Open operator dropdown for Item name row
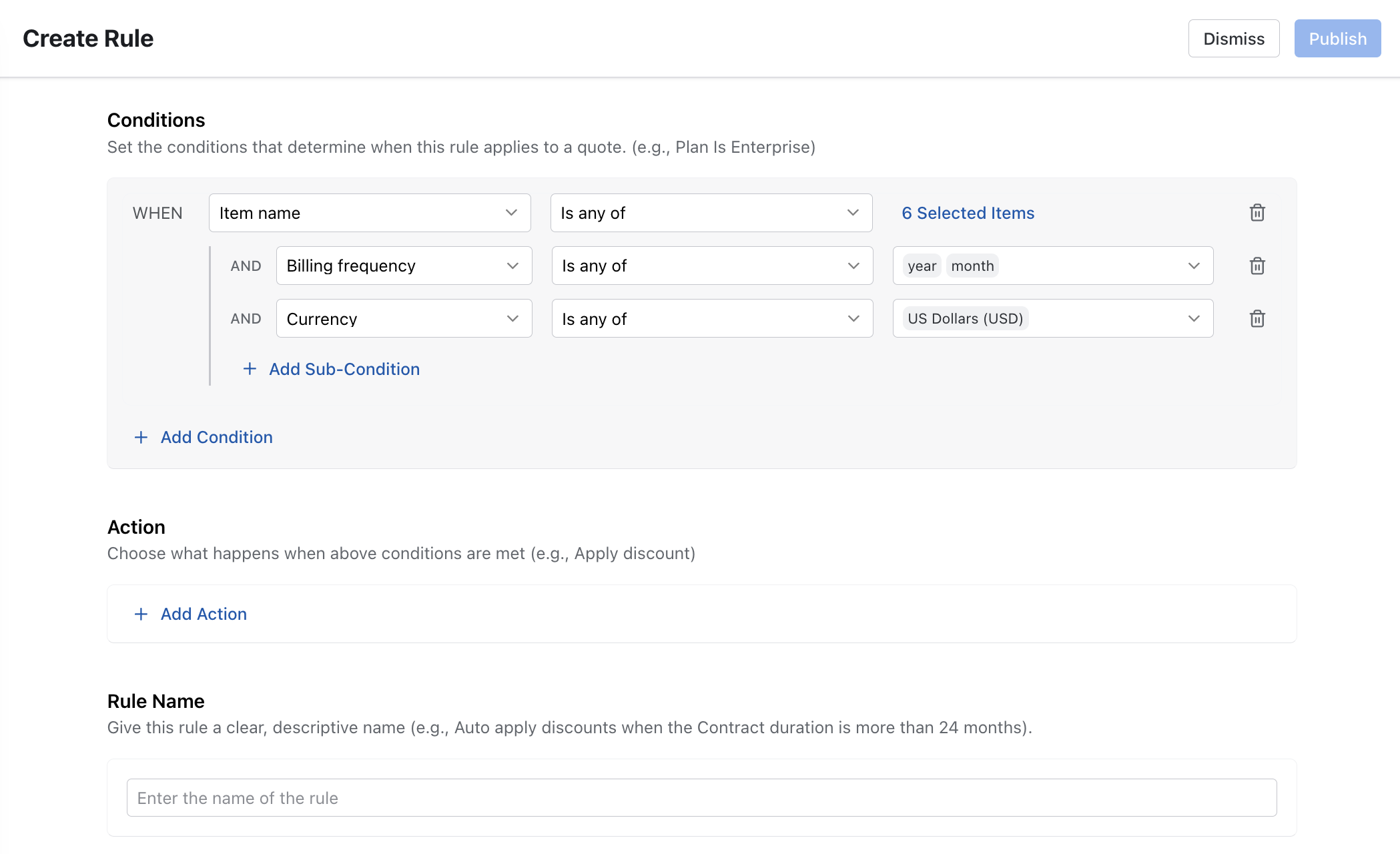The width and height of the screenshot is (1400, 854). click(711, 213)
